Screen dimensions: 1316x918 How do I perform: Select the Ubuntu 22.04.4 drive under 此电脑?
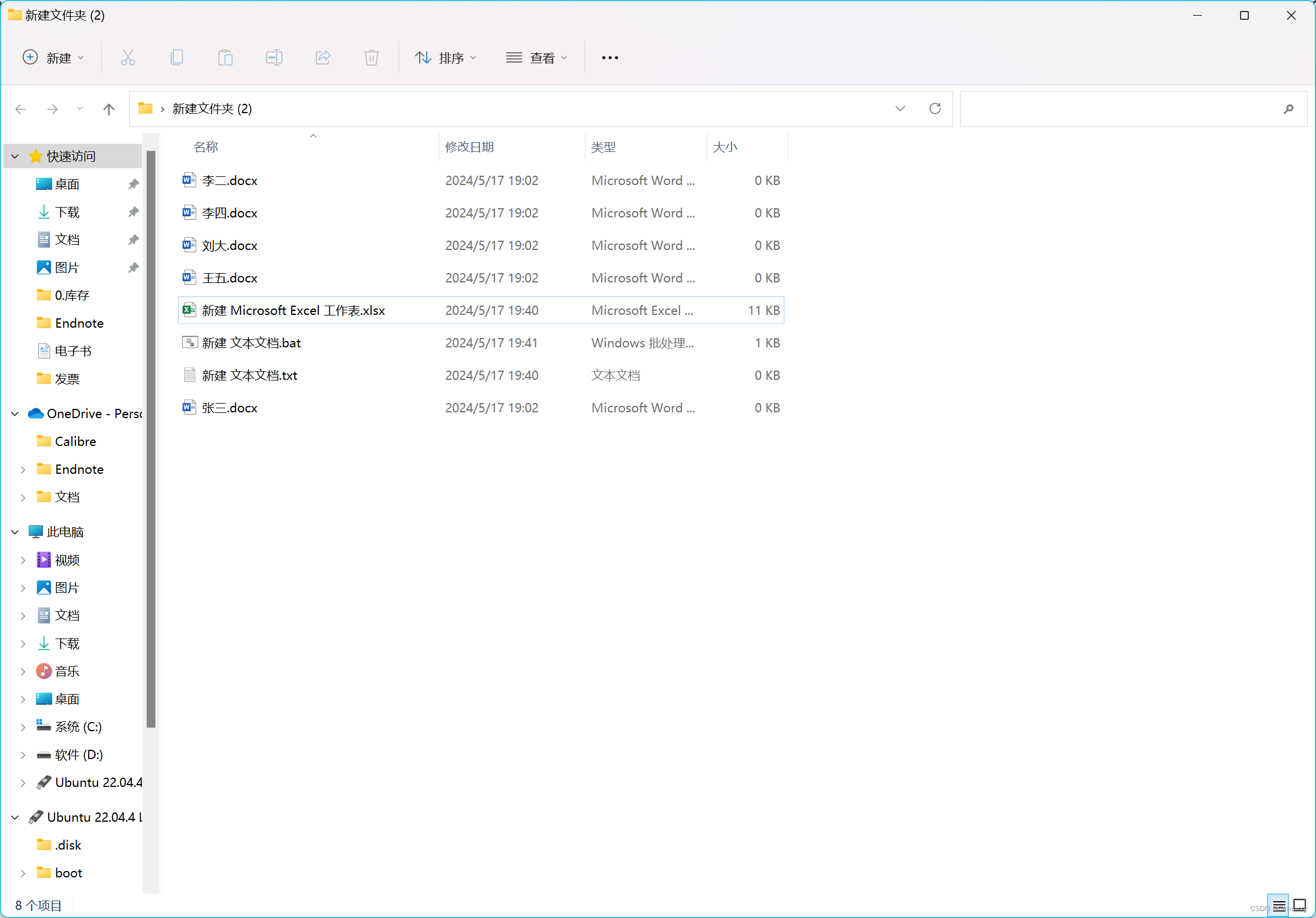coord(89,782)
